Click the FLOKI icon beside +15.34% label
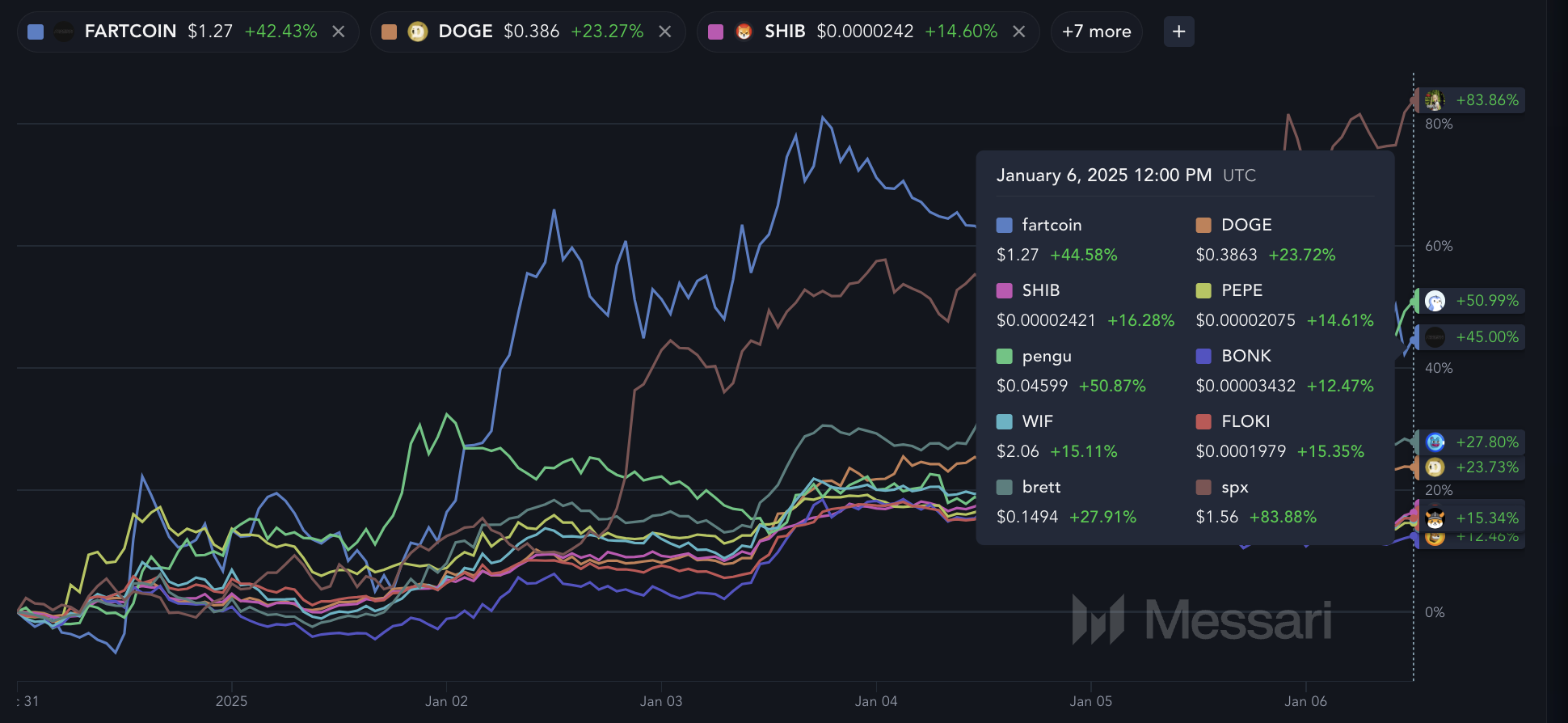This screenshot has width=1568, height=723. pyautogui.click(x=1435, y=518)
